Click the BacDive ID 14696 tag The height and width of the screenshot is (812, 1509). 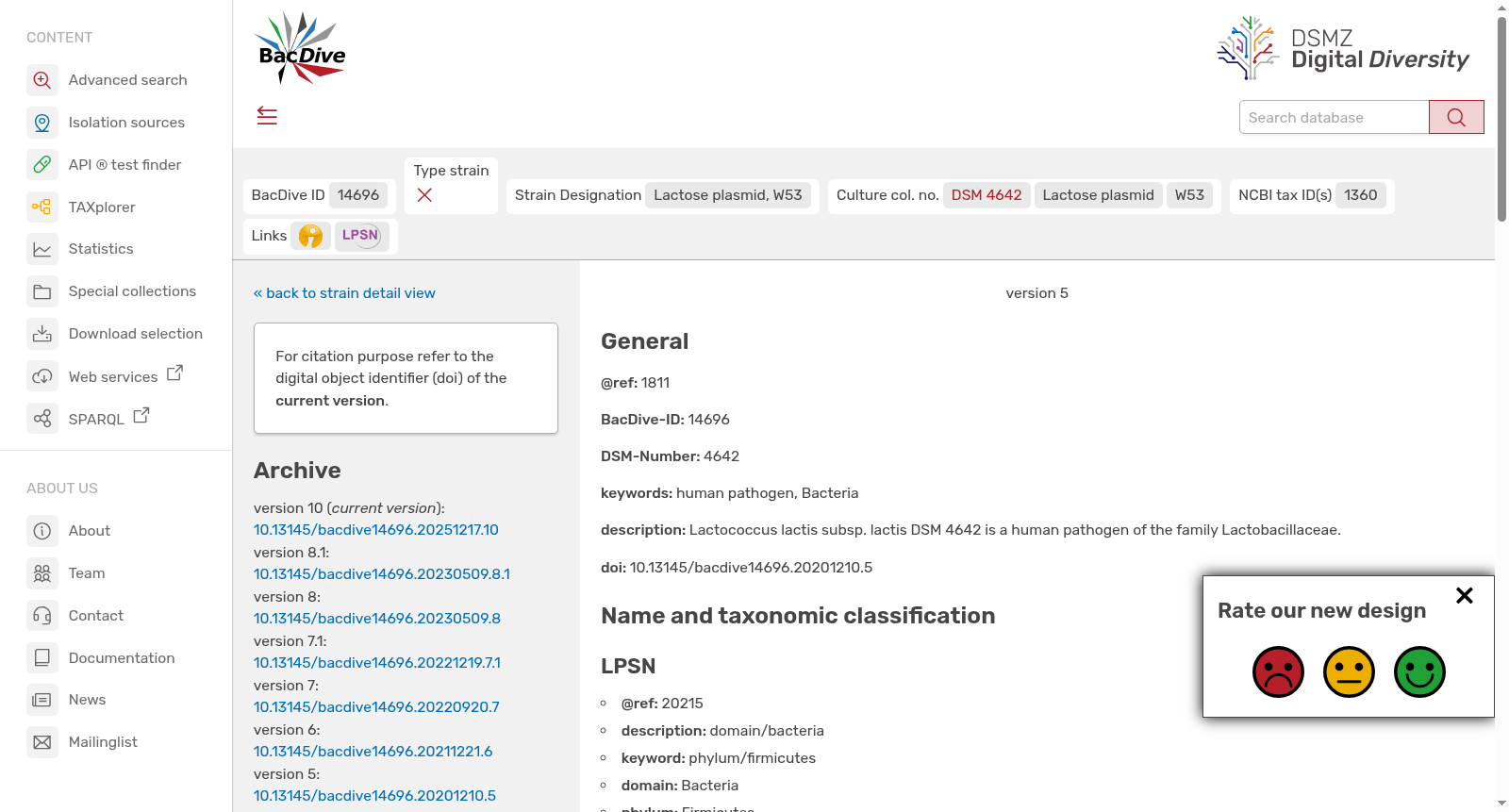[358, 195]
